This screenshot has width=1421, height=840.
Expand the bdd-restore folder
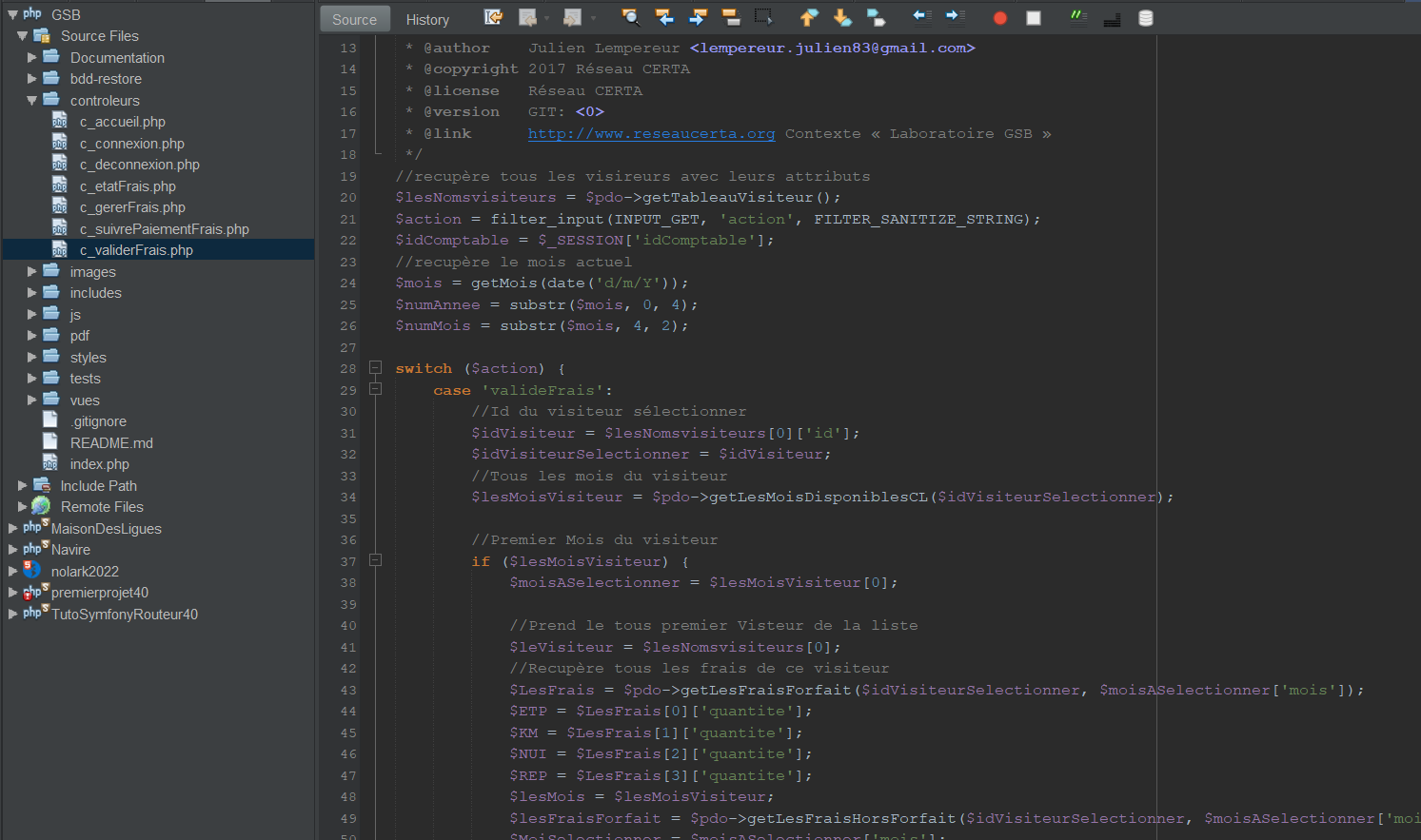(x=31, y=79)
